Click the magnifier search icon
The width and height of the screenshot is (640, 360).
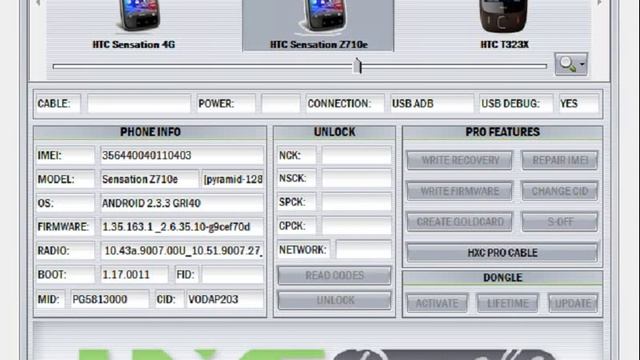[567, 64]
